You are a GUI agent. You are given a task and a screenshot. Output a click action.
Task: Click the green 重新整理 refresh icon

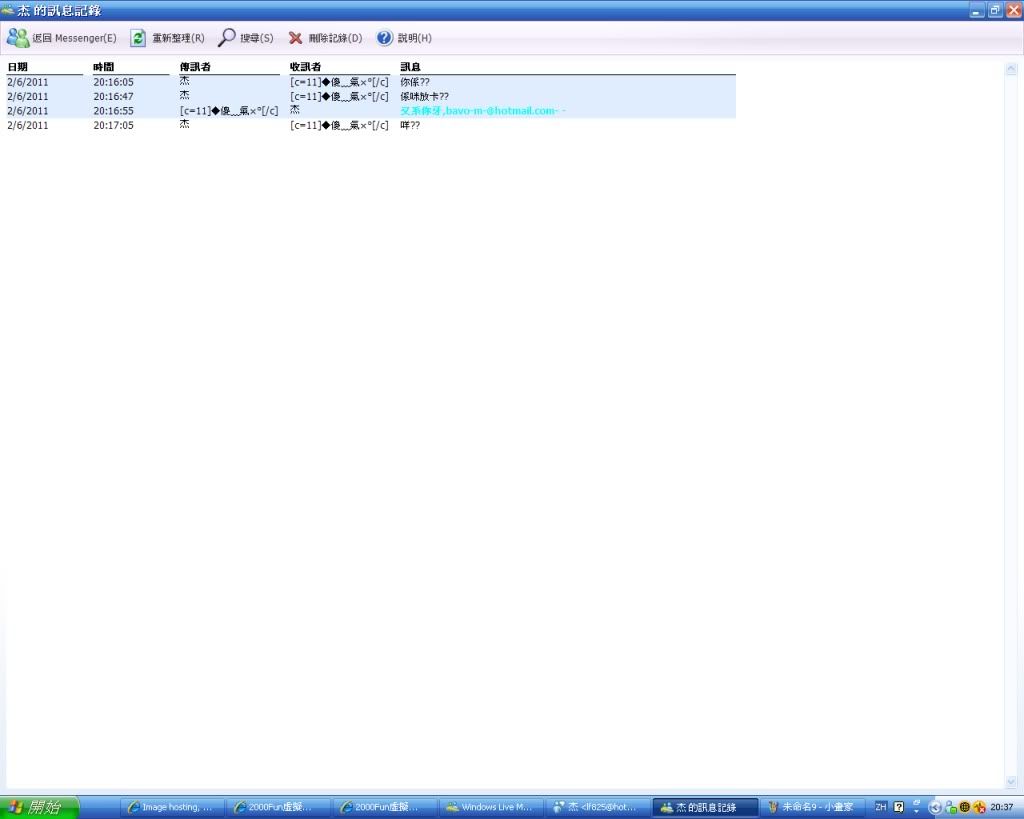click(x=138, y=38)
